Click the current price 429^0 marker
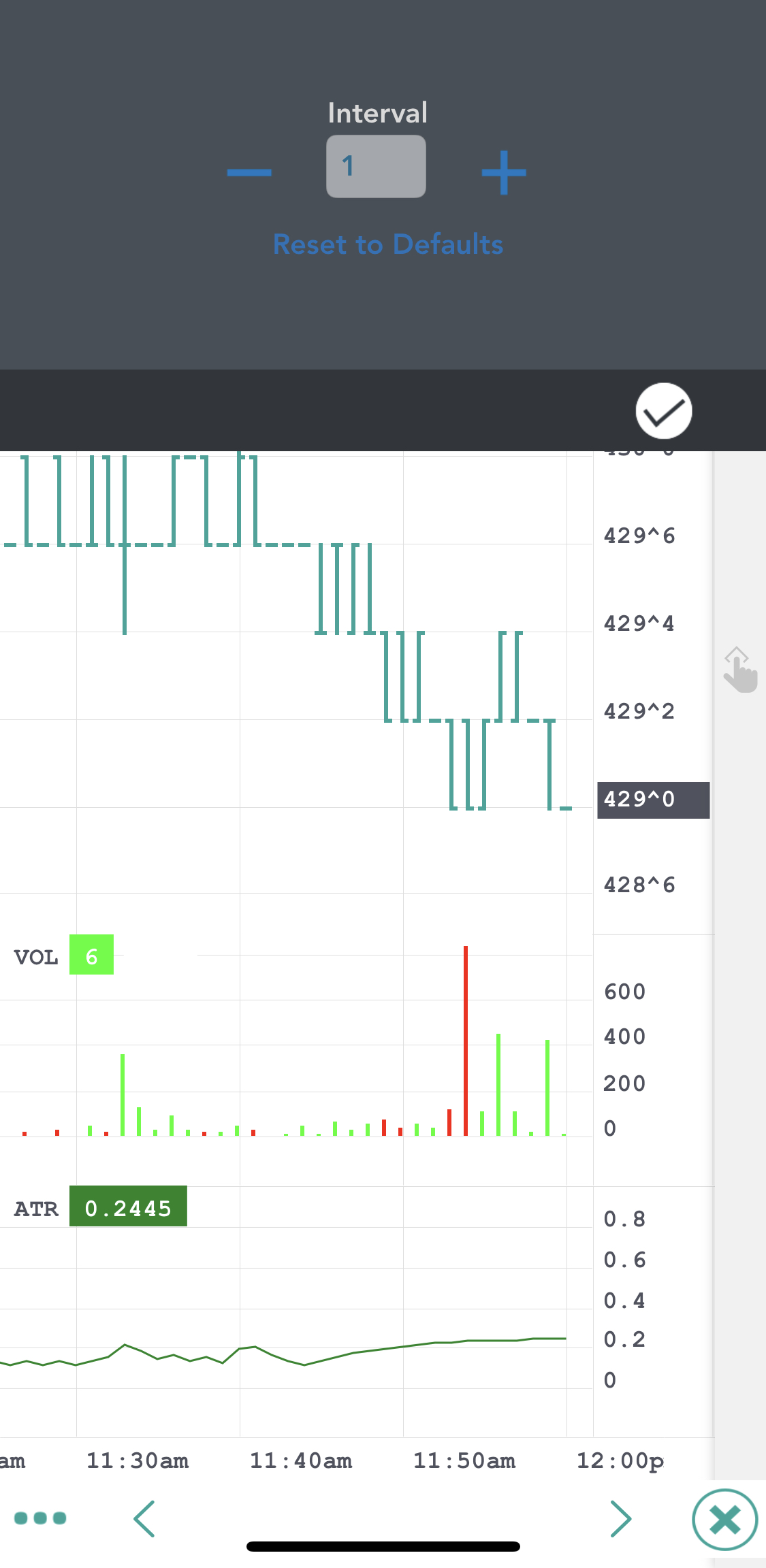766x1568 pixels. tap(652, 800)
